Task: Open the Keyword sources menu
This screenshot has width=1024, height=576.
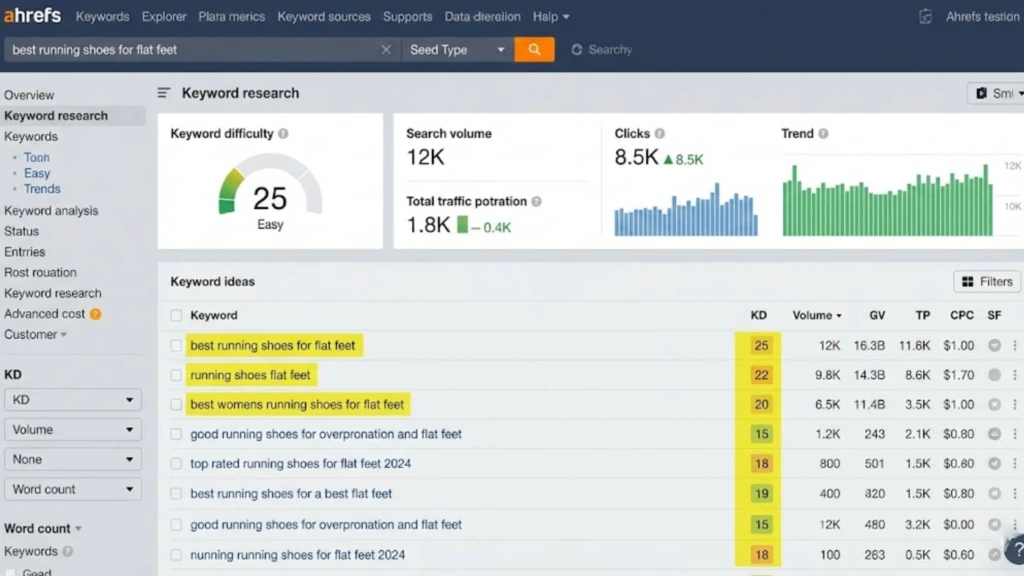Action: pyautogui.click(x=324, y=16)
